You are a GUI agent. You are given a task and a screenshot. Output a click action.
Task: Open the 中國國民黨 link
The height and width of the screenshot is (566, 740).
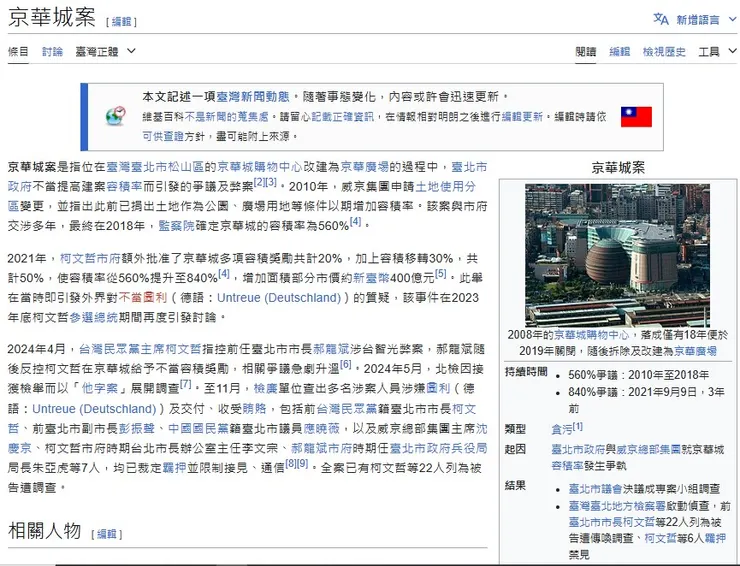(x=198, y=428)
